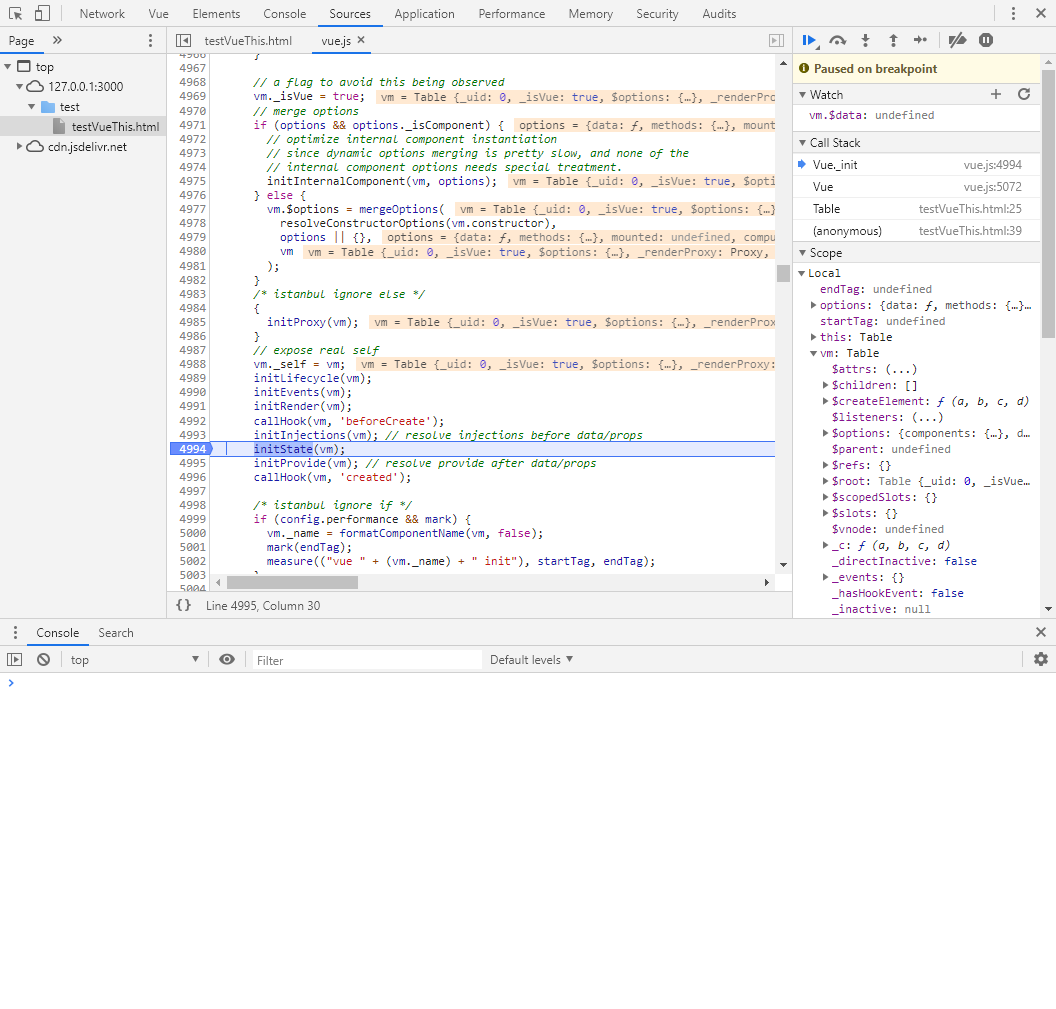The width and height of the screenshot is (1056, 1009).
Task: Expand the this: Table entry
Action: click(x=814, y=337)
